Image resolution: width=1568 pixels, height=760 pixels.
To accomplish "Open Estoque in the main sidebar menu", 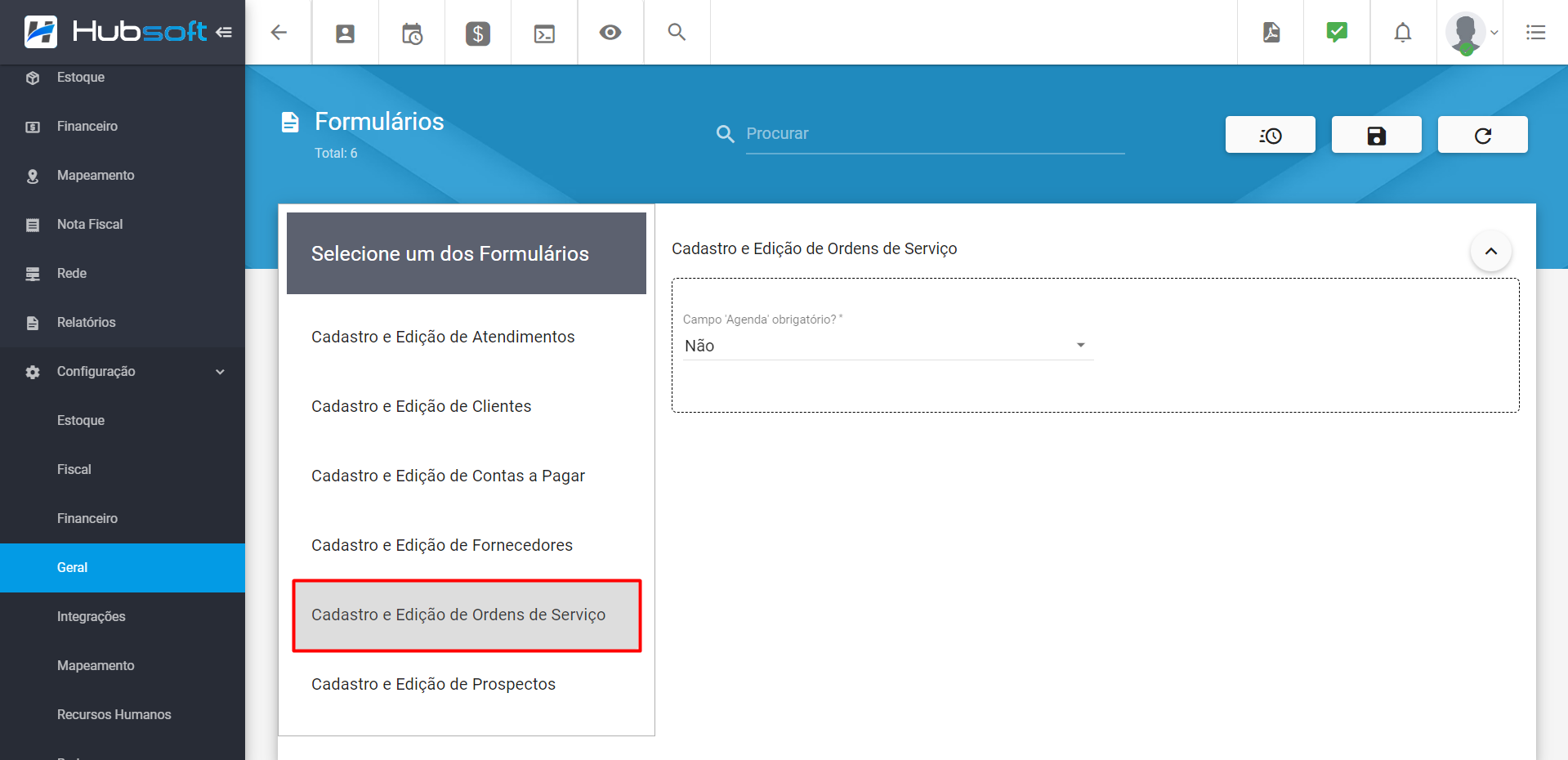I will point(123,78).
